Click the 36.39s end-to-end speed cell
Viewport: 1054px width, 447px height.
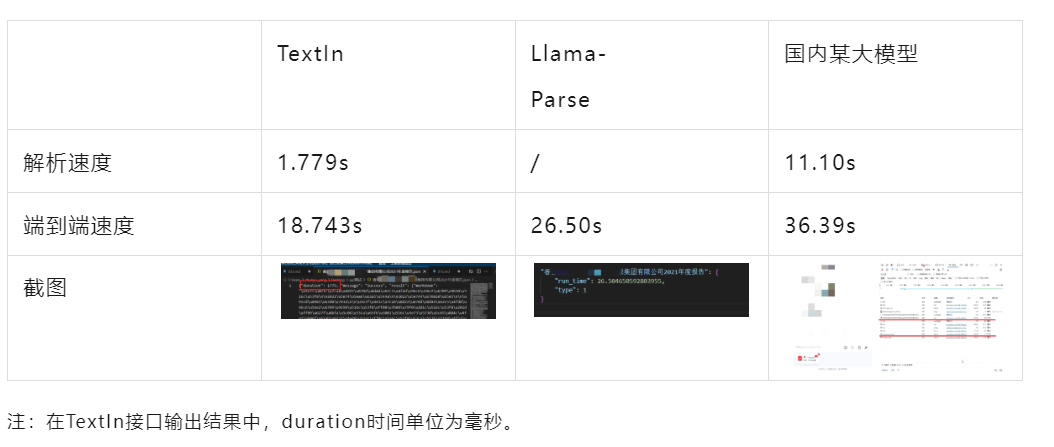pos(820,225)
